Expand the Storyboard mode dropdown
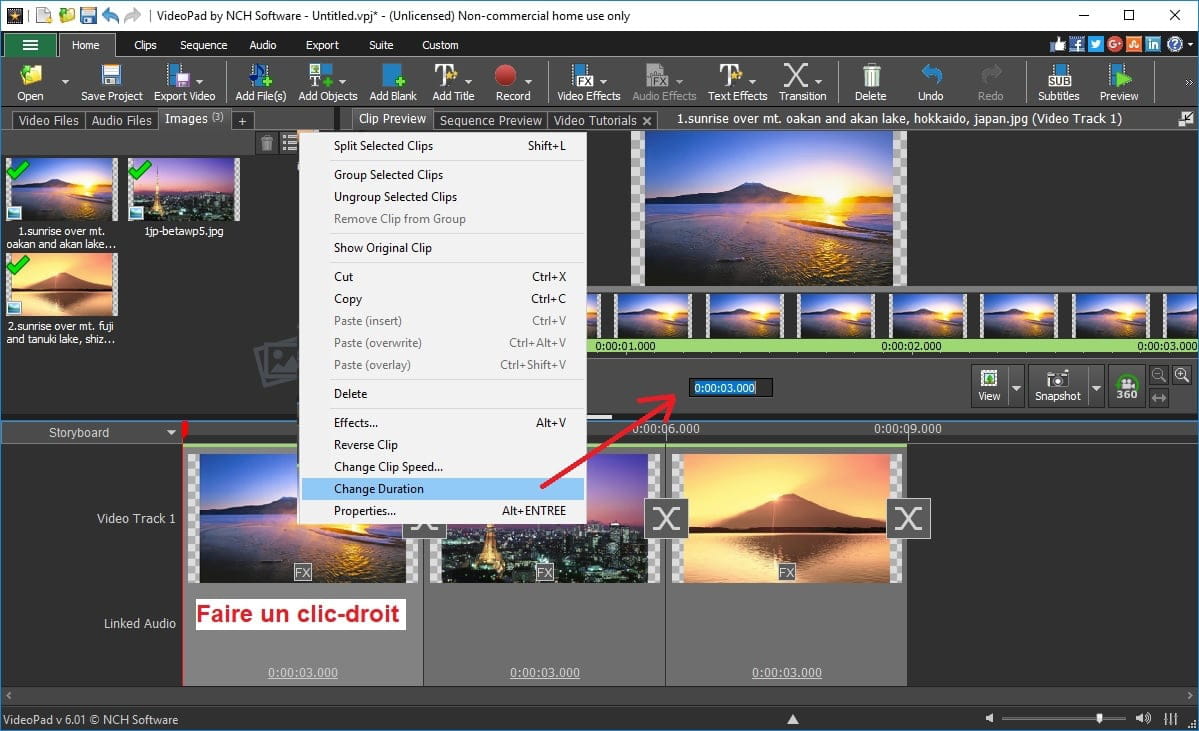This screenshot has height=731, width=1199. pos(171,433)
